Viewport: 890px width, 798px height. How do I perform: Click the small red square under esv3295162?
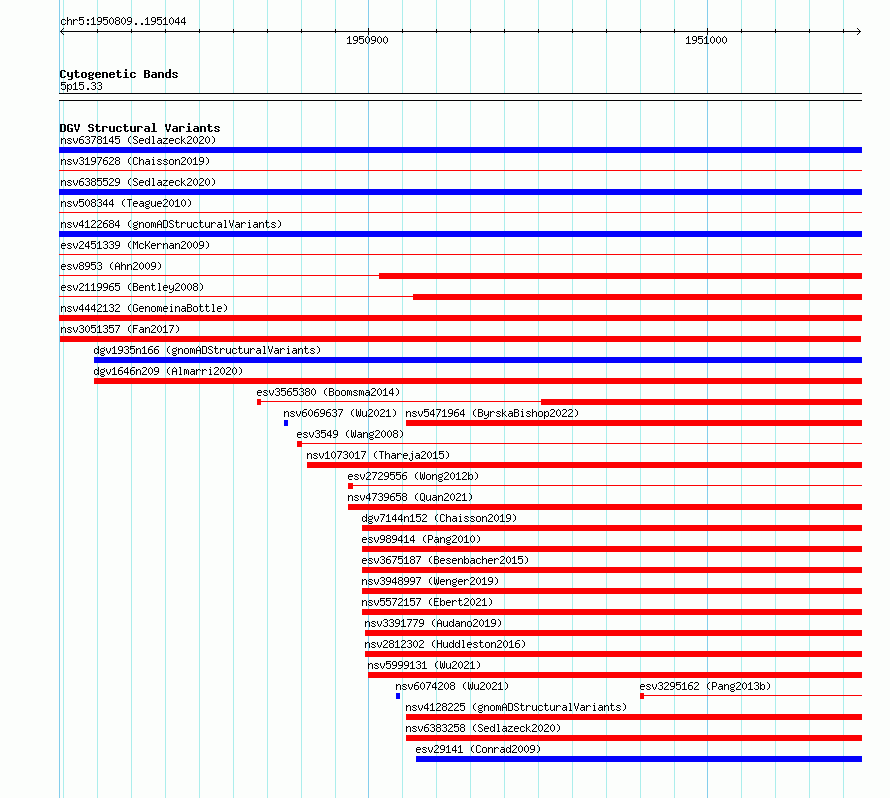(x=642, y=696)
